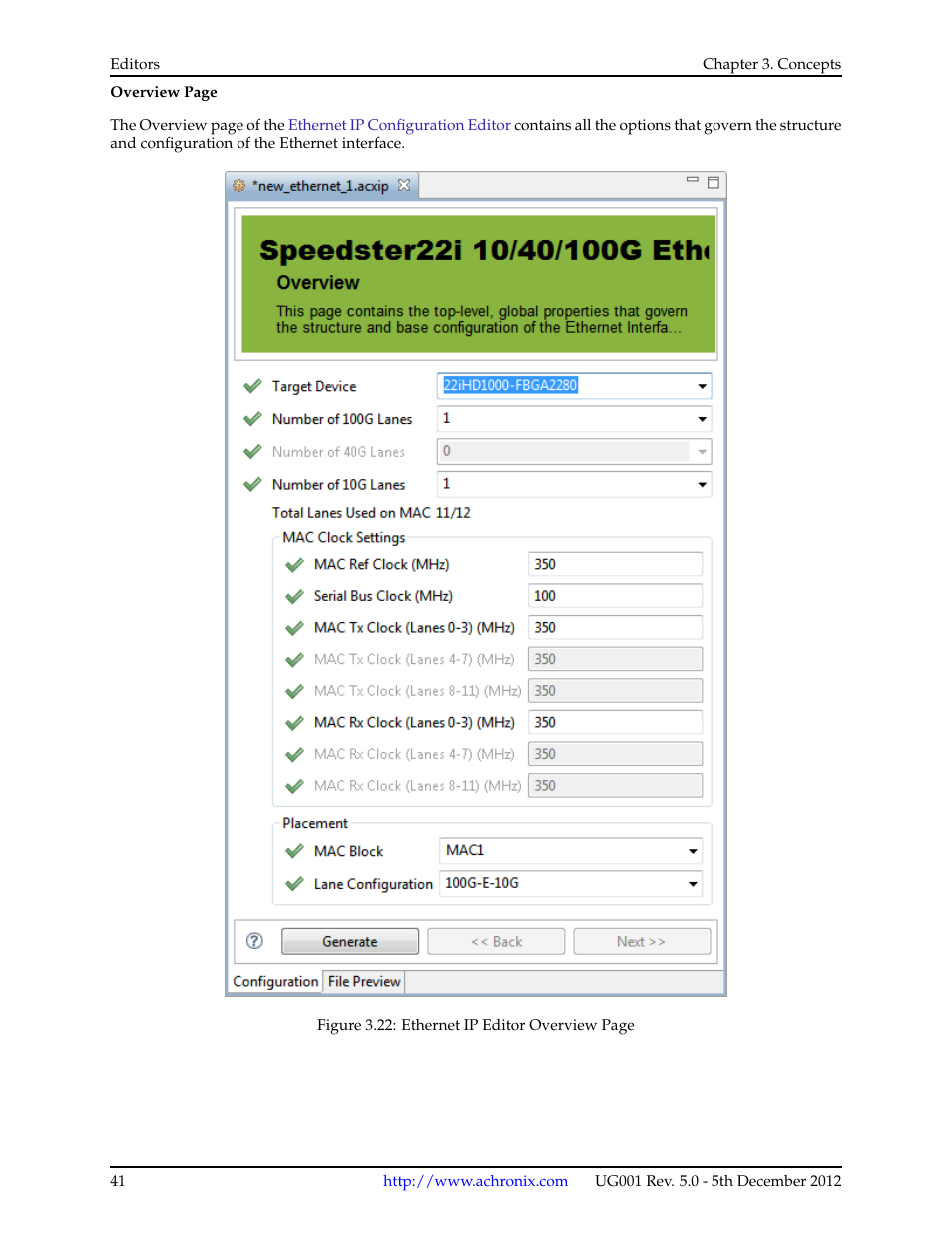Click the MAC Clock Settings group label

(x=344, y=538)
